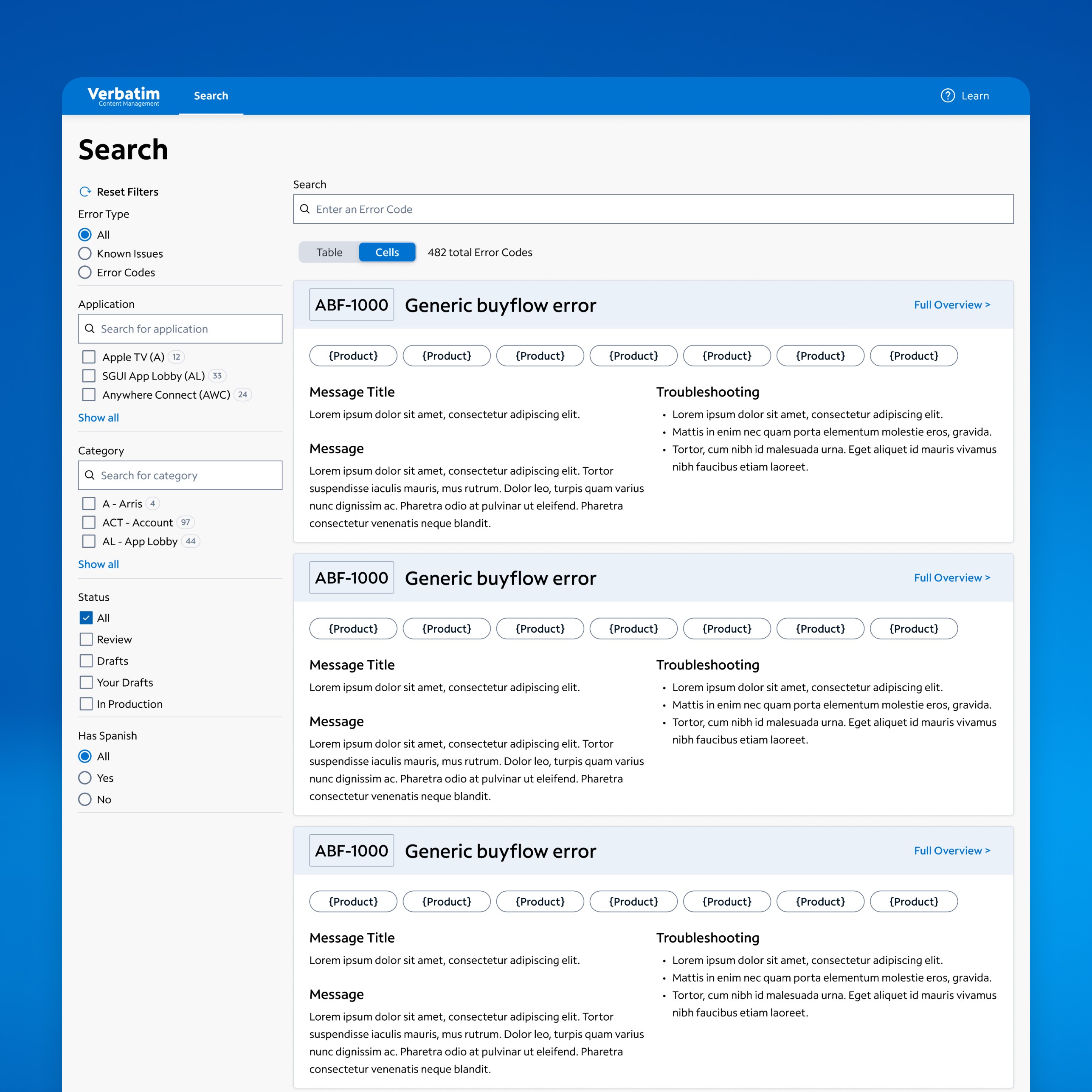
Task: Click the Reset Filters refresh icon
Action: tap(85, 191)
